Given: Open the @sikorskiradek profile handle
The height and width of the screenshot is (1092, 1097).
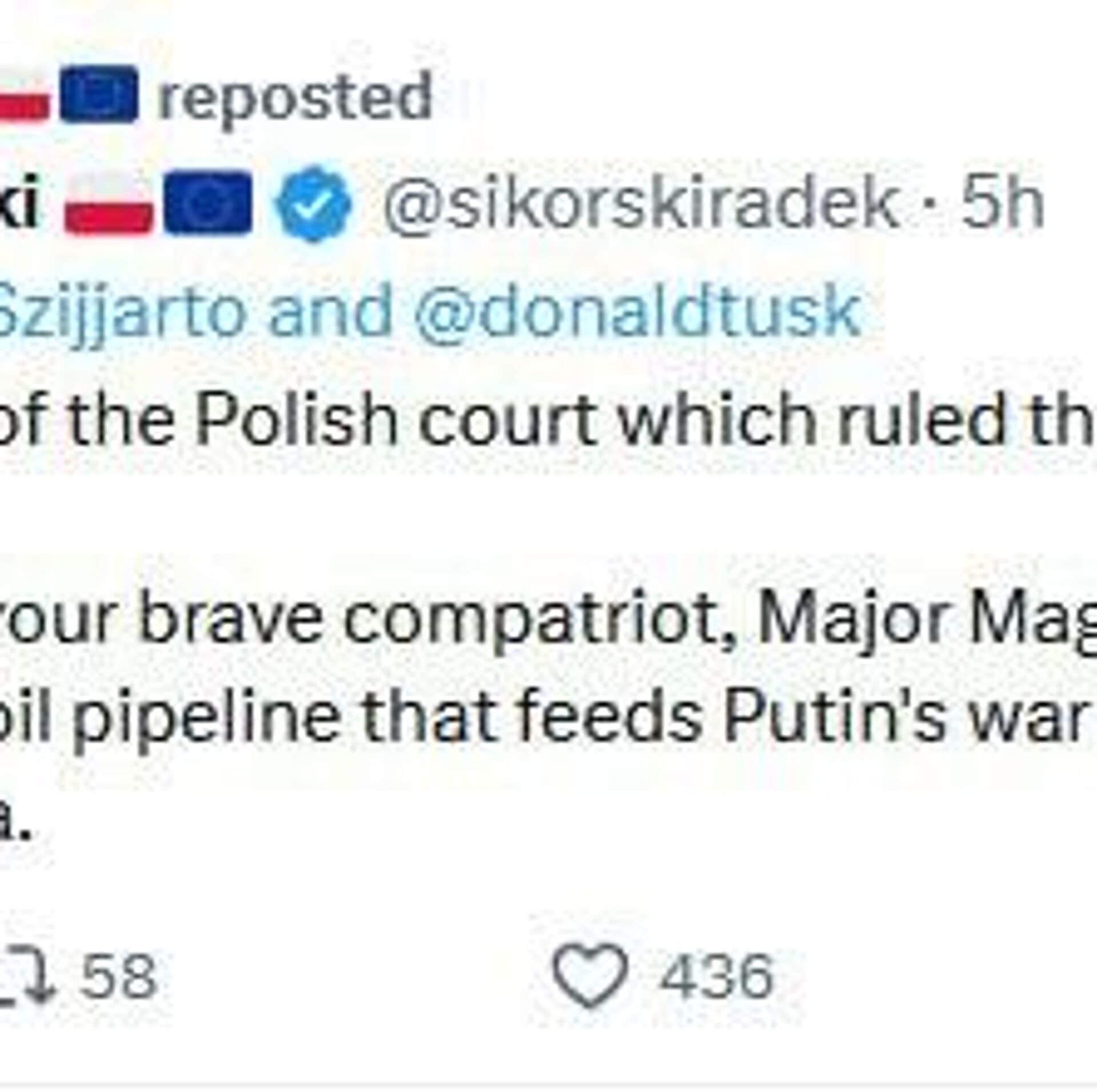Looking at the screenshot, I should pos(639,203).
